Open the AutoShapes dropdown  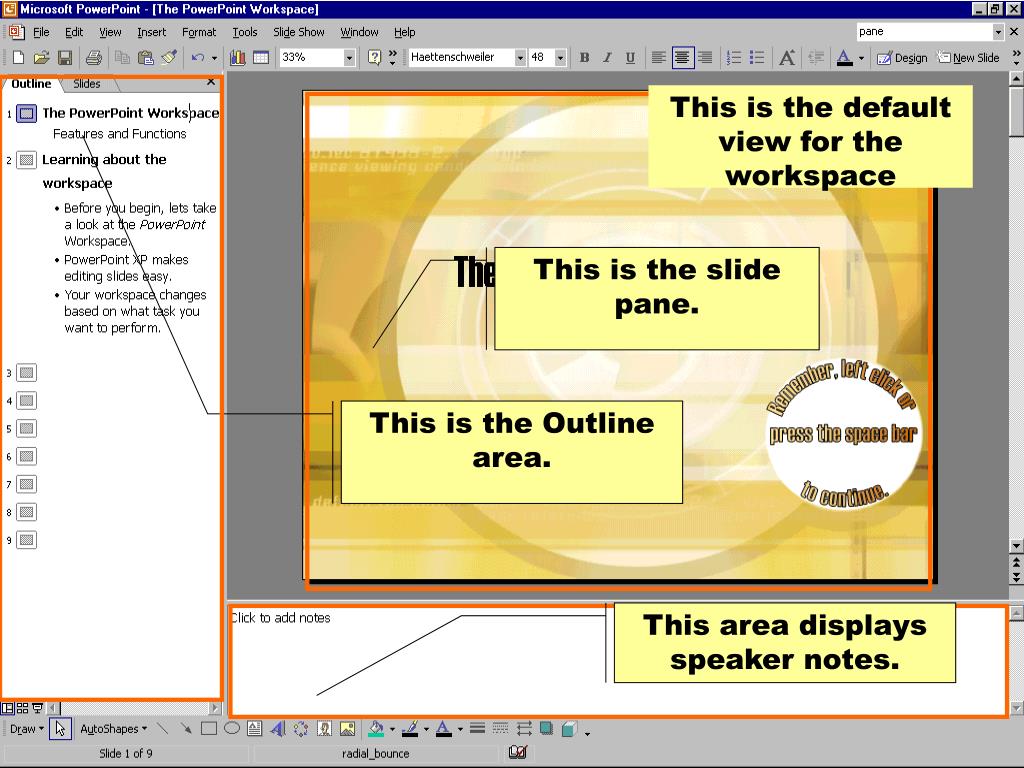114,729
